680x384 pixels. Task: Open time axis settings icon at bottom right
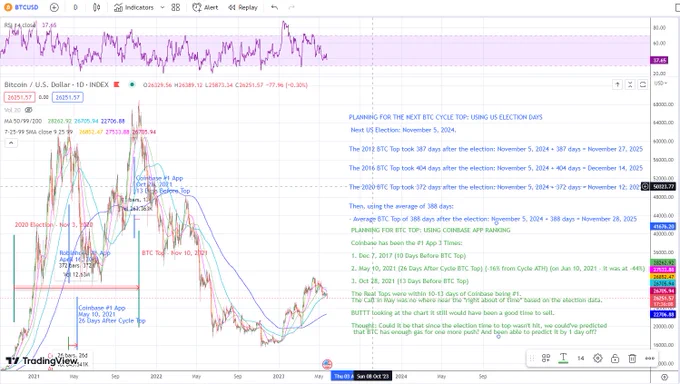click(x=664, y=377)
